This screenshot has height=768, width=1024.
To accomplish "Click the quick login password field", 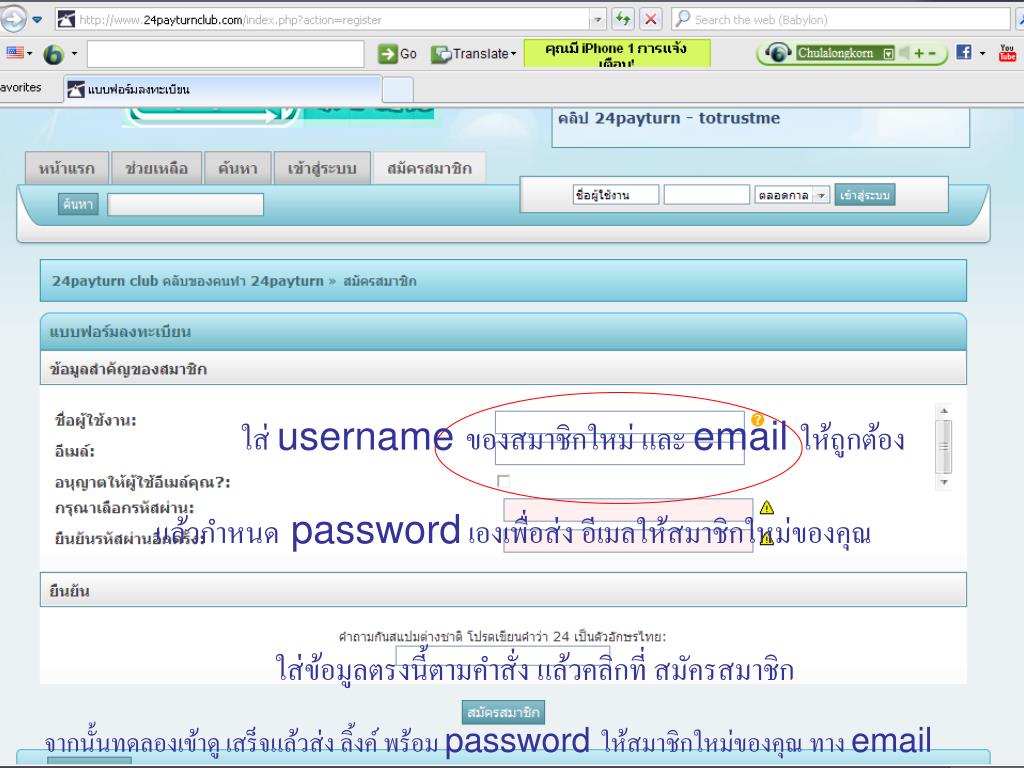I will coord(707,195).
